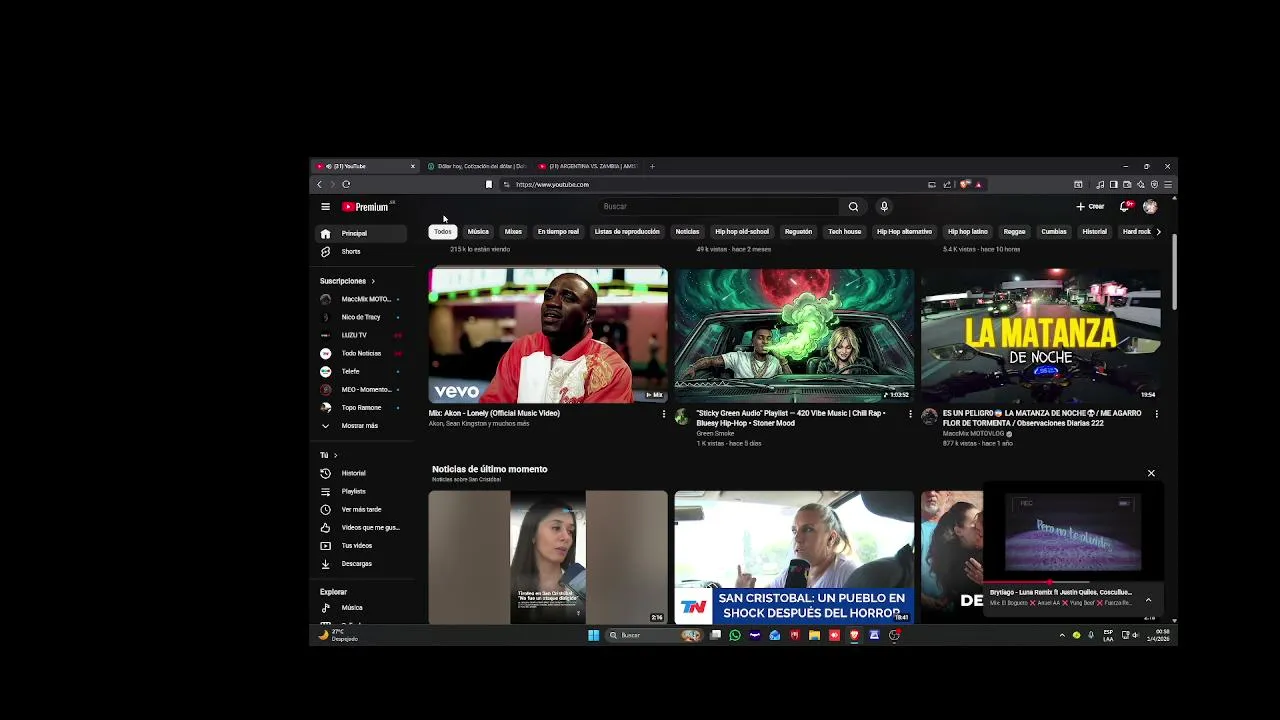1280x720 pixels.
Task: Open more options for Sticky Green Audio video
Action: (910, 414)
